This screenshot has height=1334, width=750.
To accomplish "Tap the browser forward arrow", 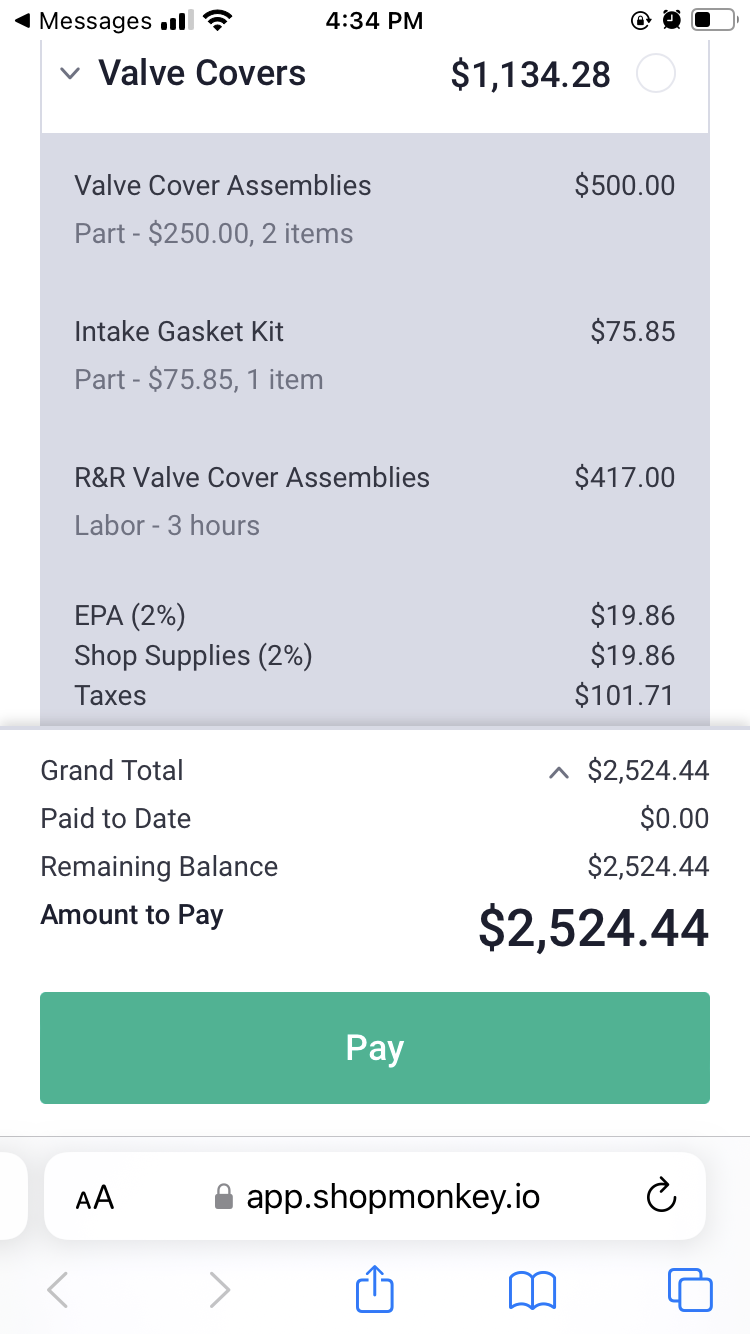I will click(x=219, y=1290).
